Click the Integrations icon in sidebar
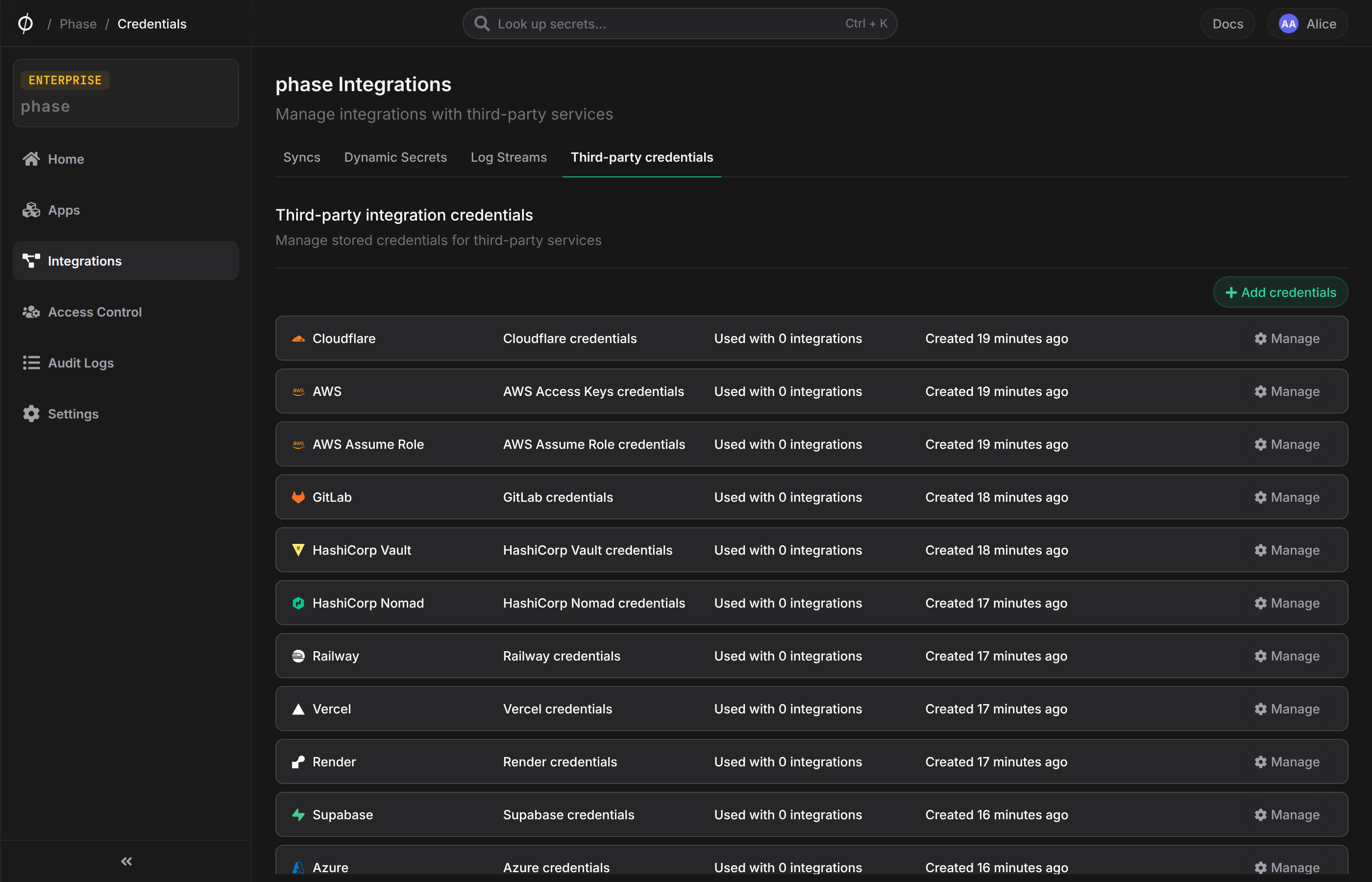 pyautogui.click(x=31, y=261)
